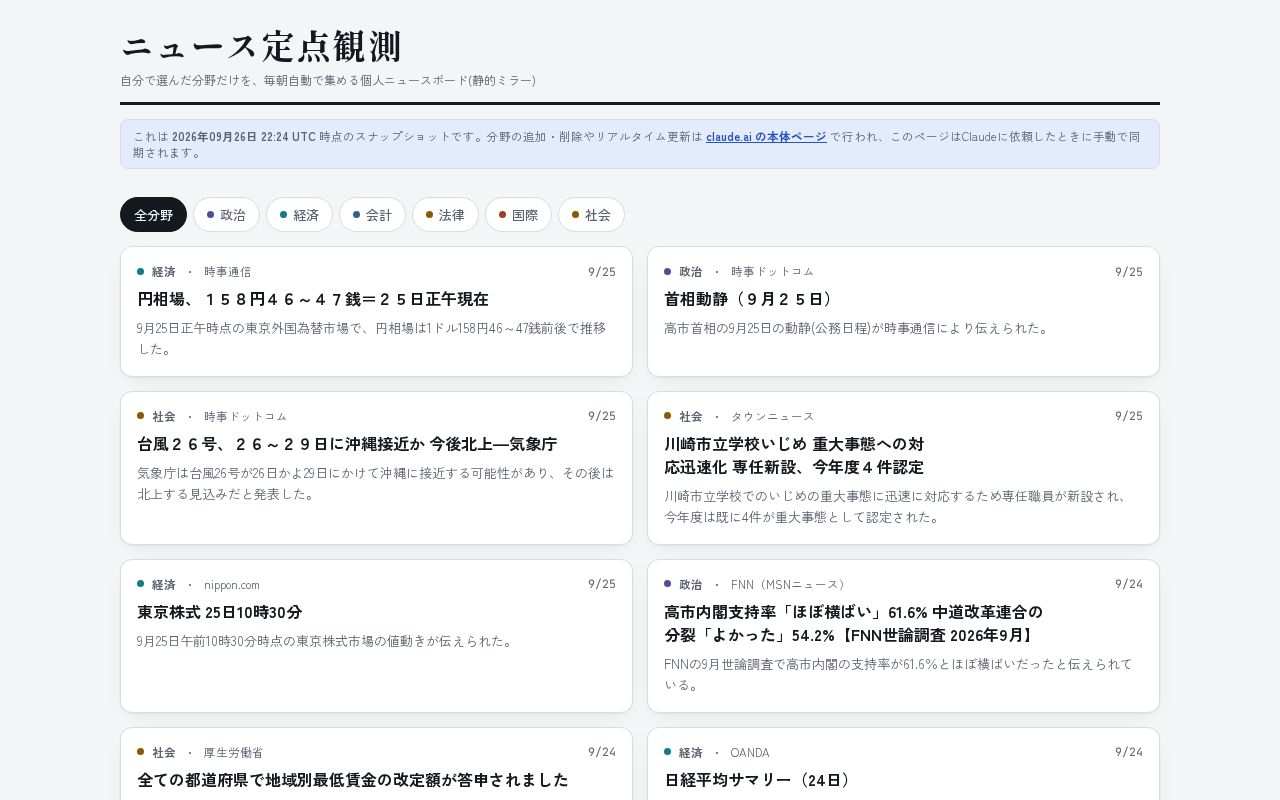This screenshot has width=1280, height=800.
Task: Switch to the 社会 filter
Action: point(591,215)
